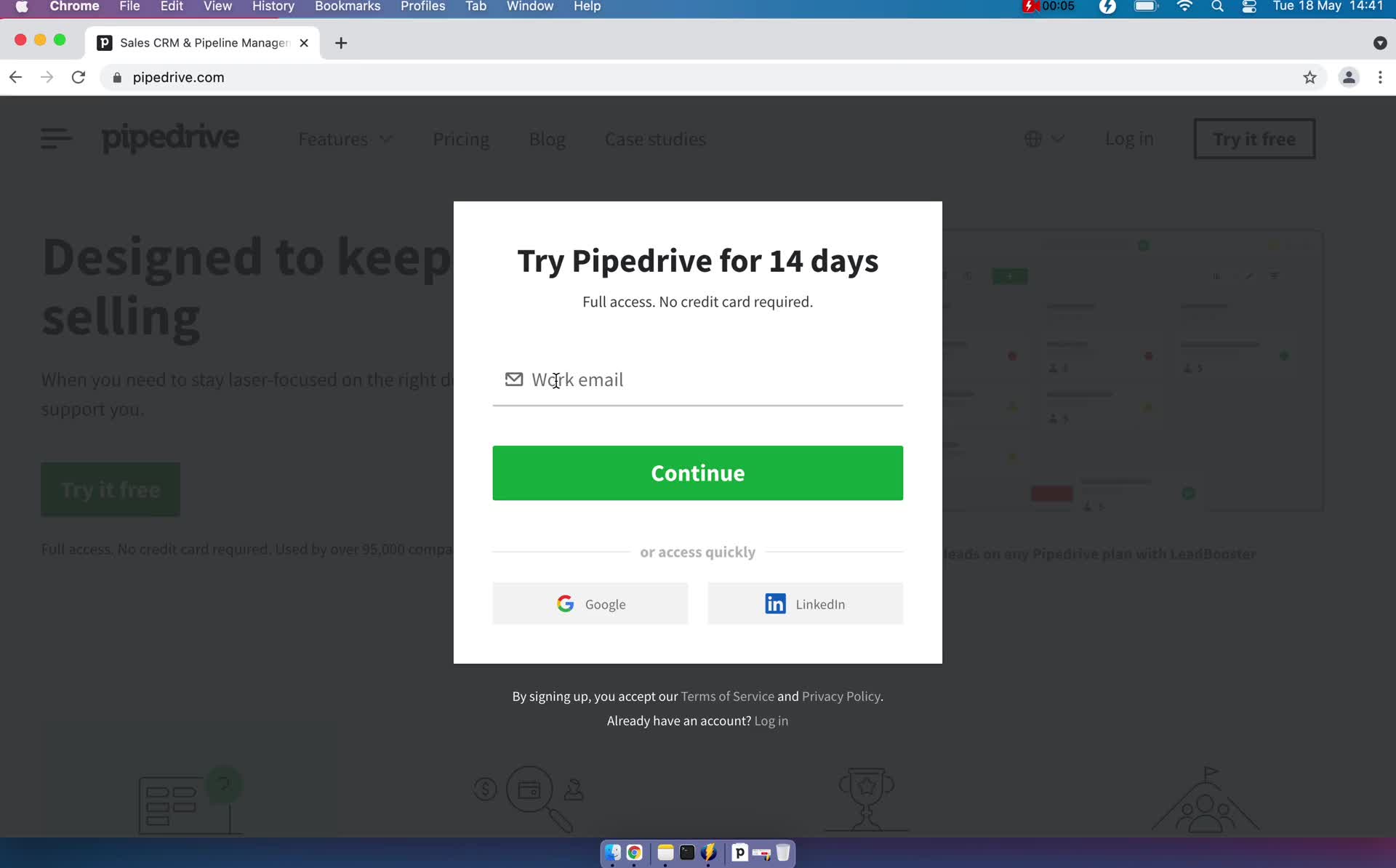Click the date and time in menu bar
Screen dimensions: 1396x868
click(1328, 7)
